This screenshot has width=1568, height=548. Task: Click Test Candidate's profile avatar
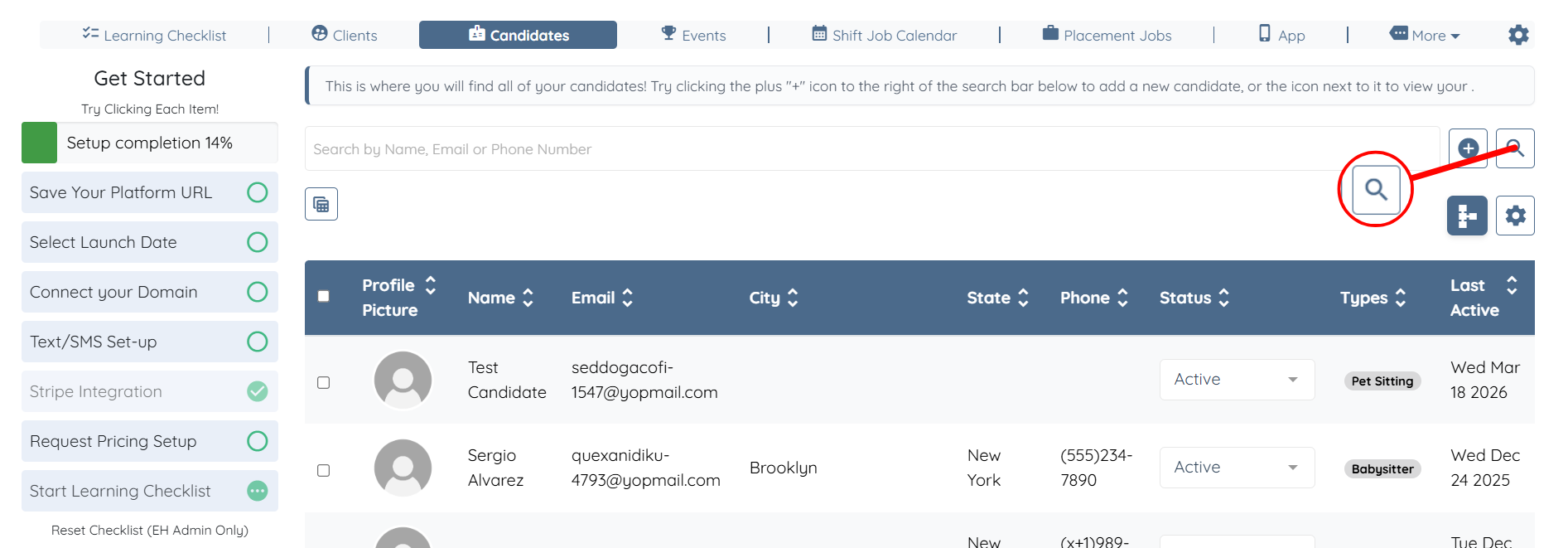coord(403,380)
